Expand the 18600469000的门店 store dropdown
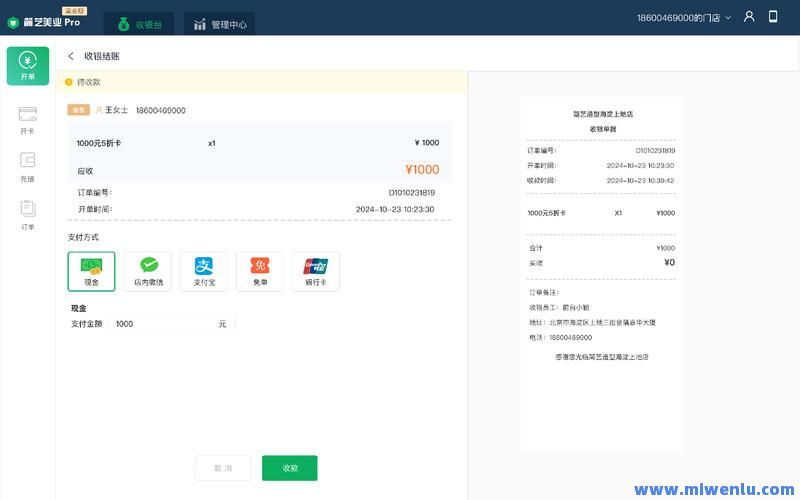 point(685,18)
